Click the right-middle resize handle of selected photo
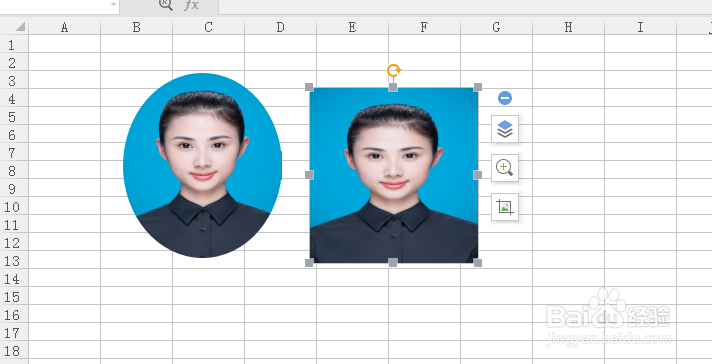 478,175
